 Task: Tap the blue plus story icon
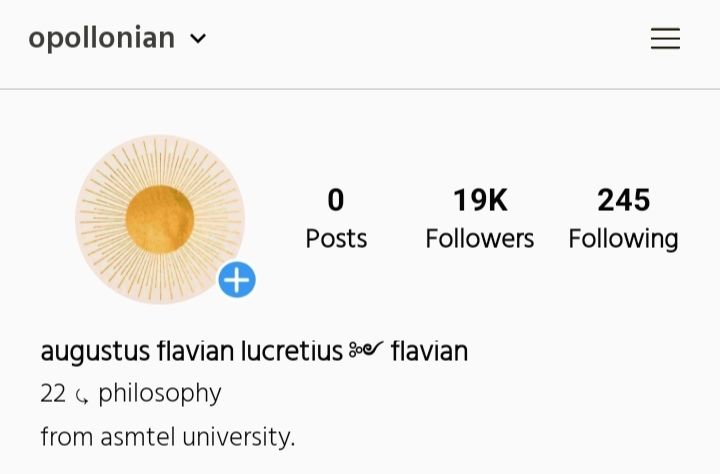[237, 280]
